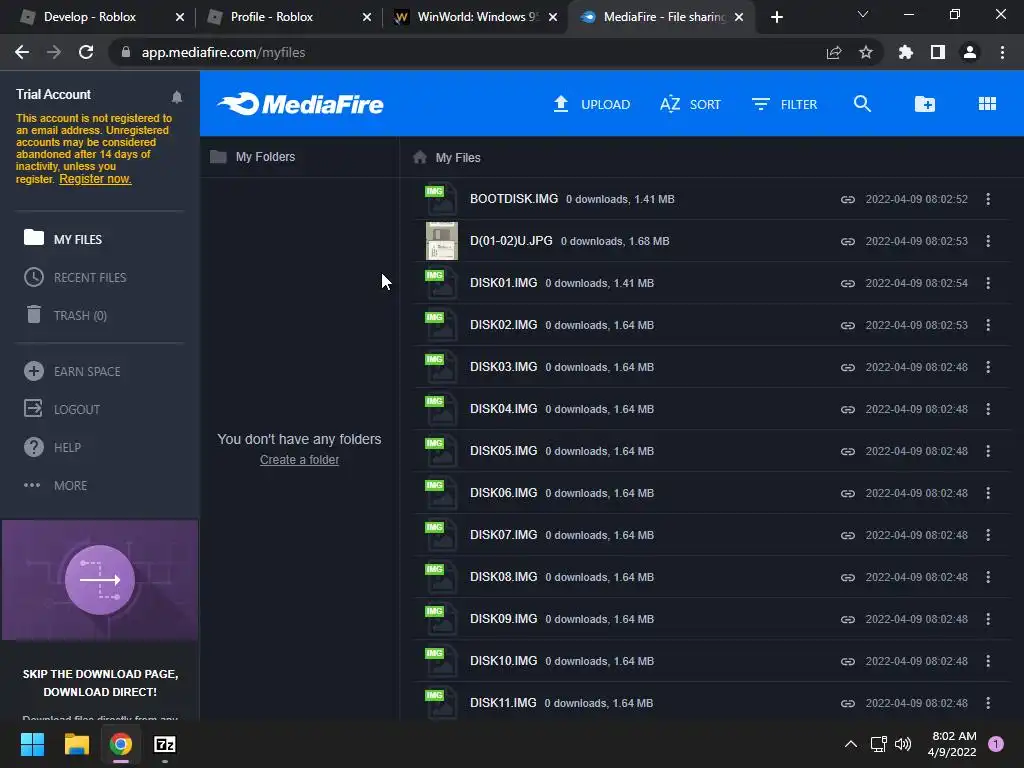
Task: Click the notification bell icon
Action: coord(176,97)
